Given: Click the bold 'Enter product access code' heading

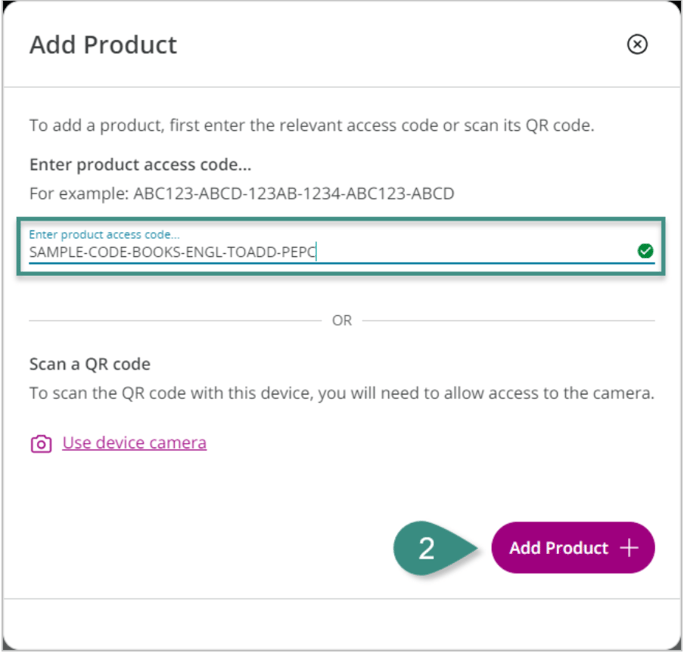Looking at the screenshot, I should pos(140,164).
